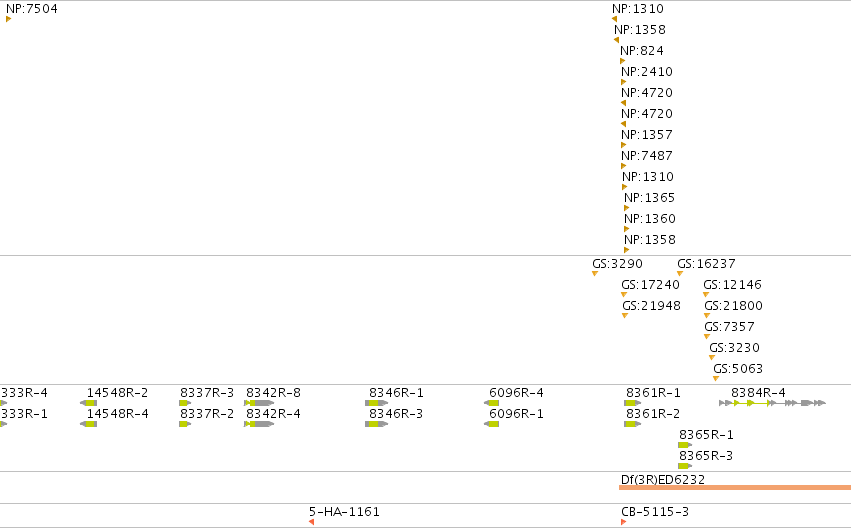Click the CB-5115-3 red insertion marker
Screen dimensions: 851x528
coord(624,522)
